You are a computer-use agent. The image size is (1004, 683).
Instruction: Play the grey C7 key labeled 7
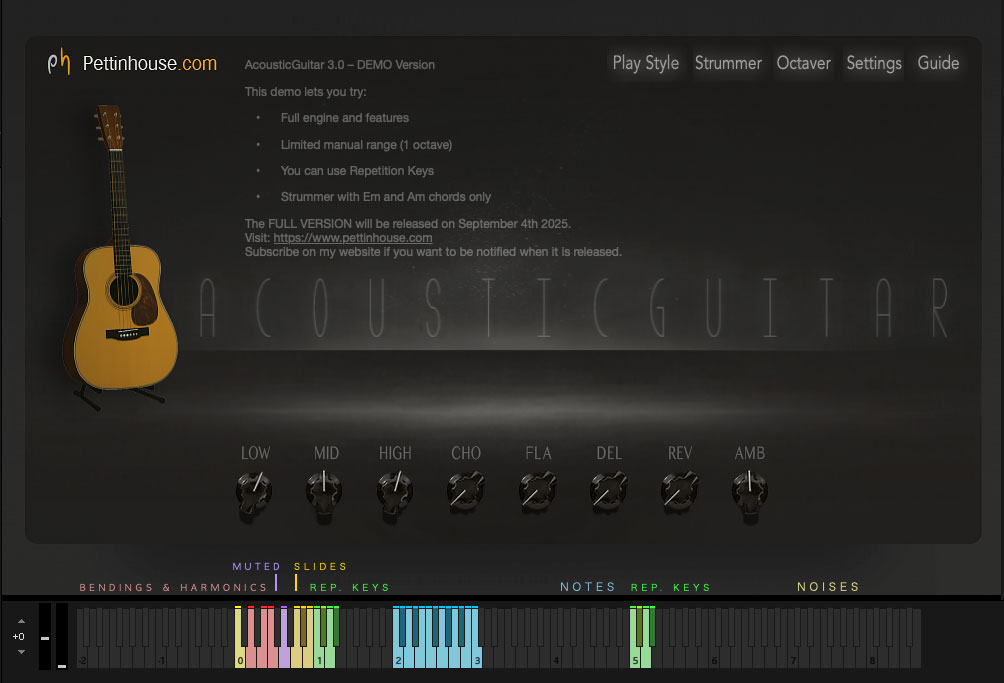[x=793, y=656]
